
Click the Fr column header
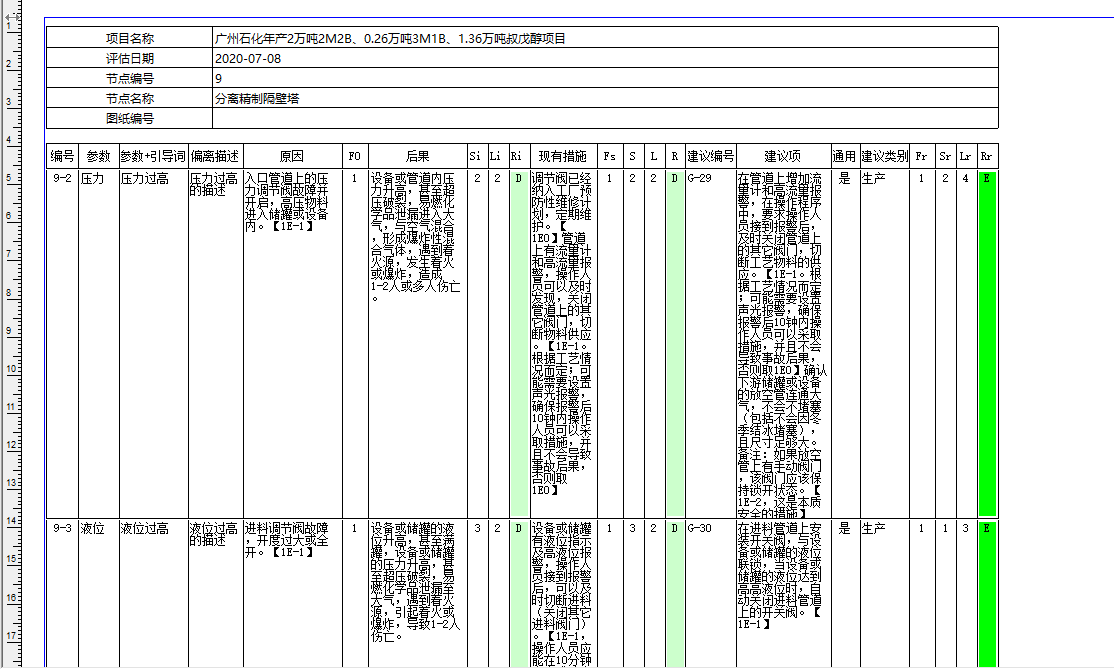coord(921,156)
